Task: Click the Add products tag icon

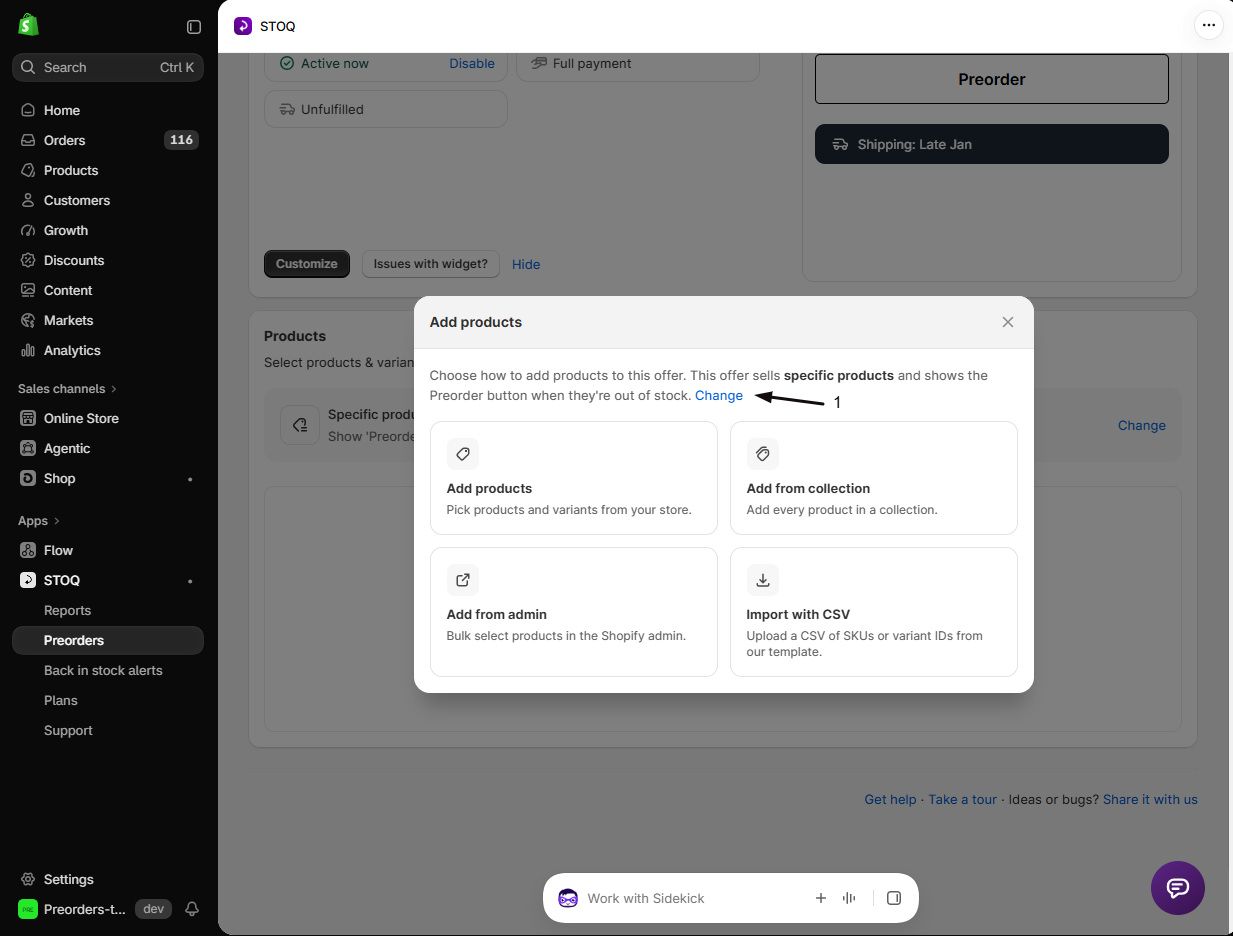Action: (462, 454)
